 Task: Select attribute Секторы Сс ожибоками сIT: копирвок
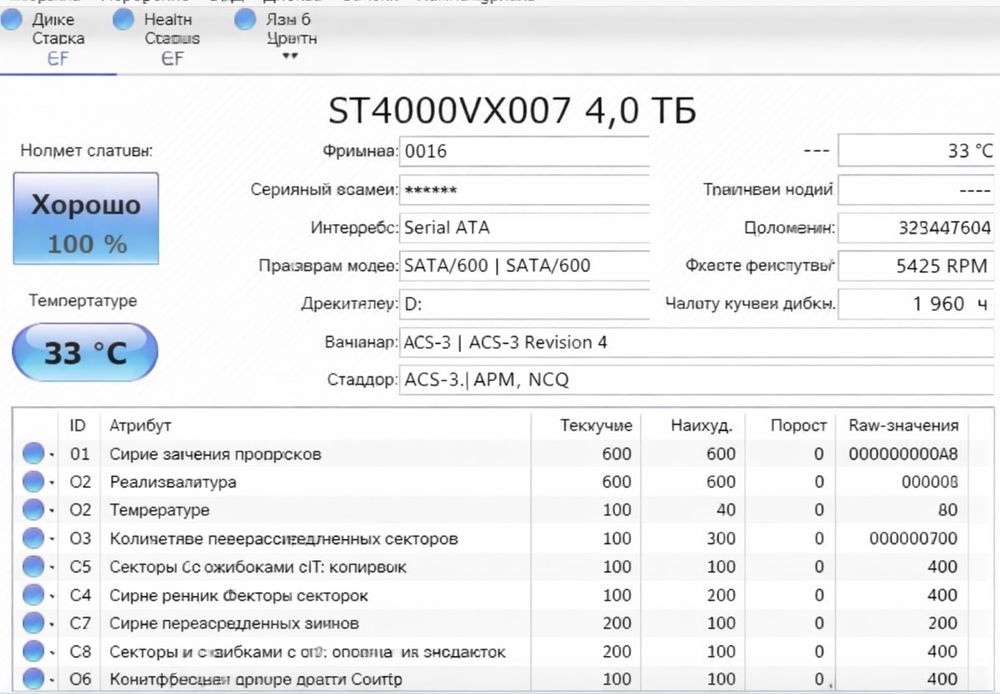coord(258,567)
